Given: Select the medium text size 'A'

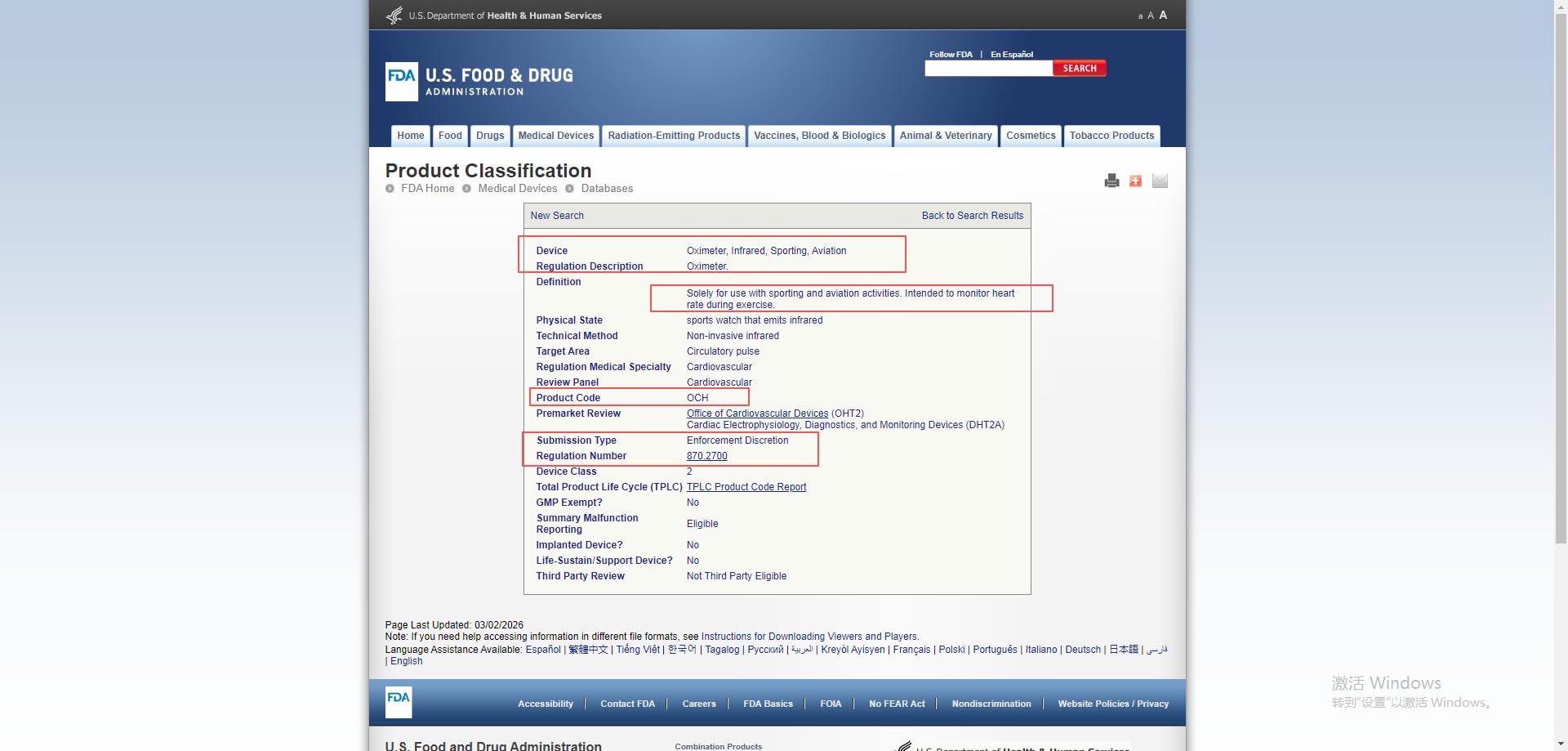Looking at the screenshot, I should [x=1151, y=16].
